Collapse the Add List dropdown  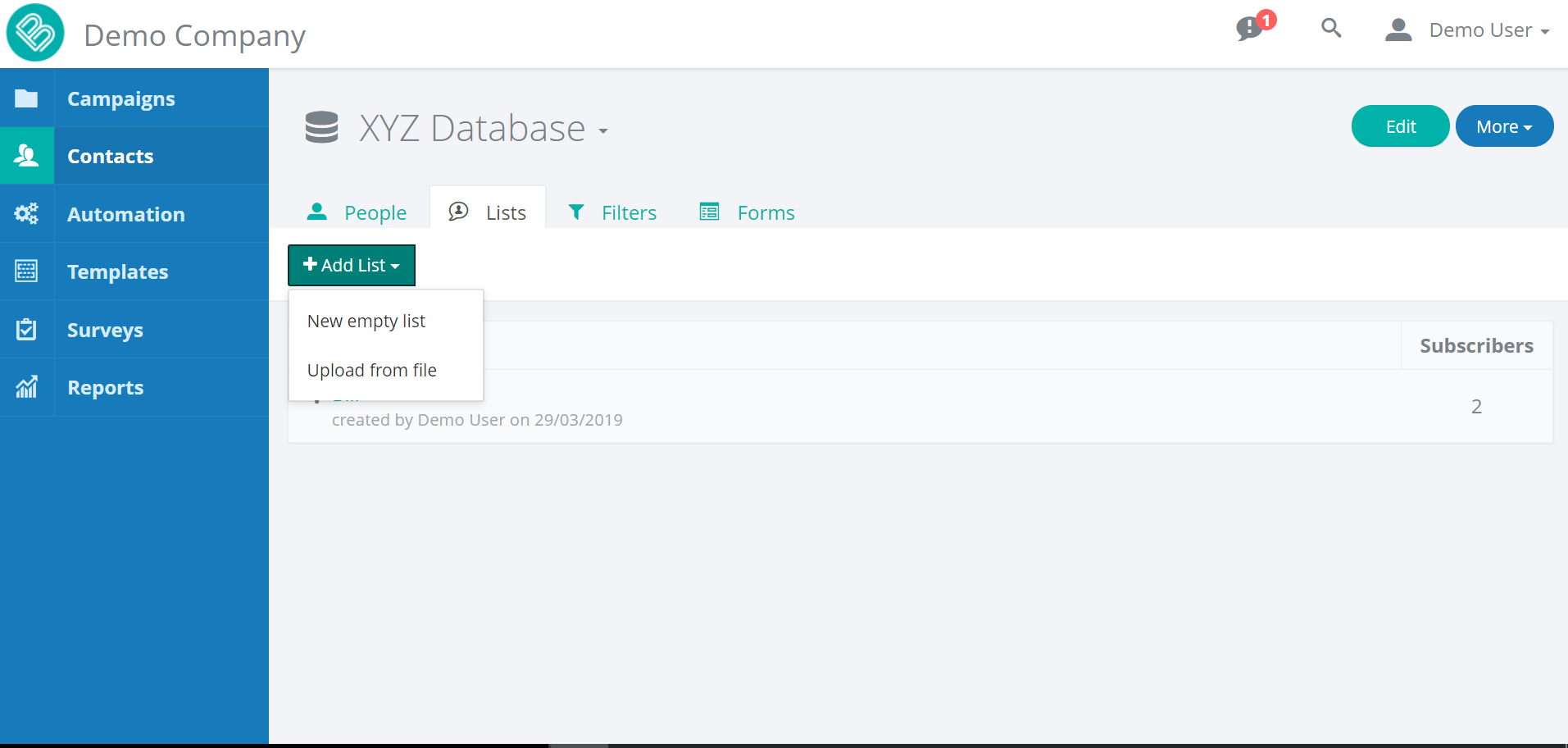tap(352, 265)
